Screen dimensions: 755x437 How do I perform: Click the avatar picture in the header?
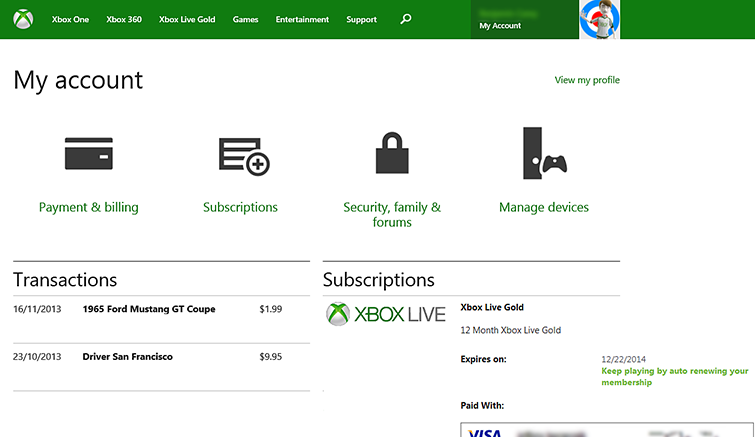[x=599, y=19]
